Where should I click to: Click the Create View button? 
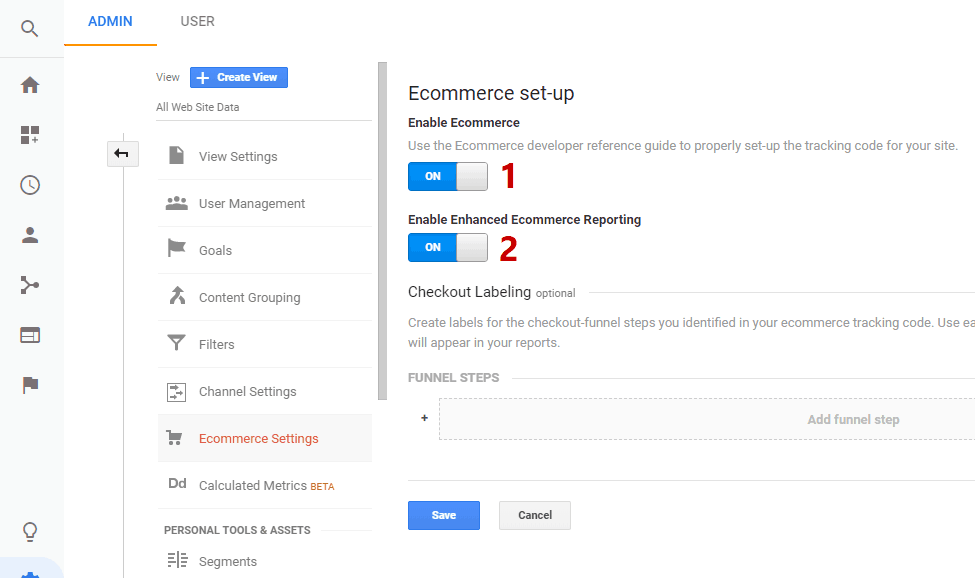pyautogui.click(x=239, y=78)
